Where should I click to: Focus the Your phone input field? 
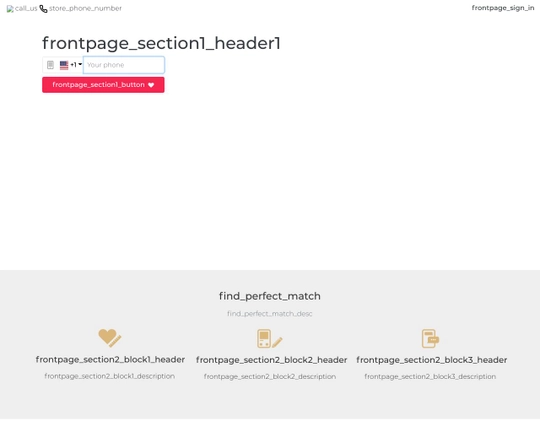tap(124, 65)
